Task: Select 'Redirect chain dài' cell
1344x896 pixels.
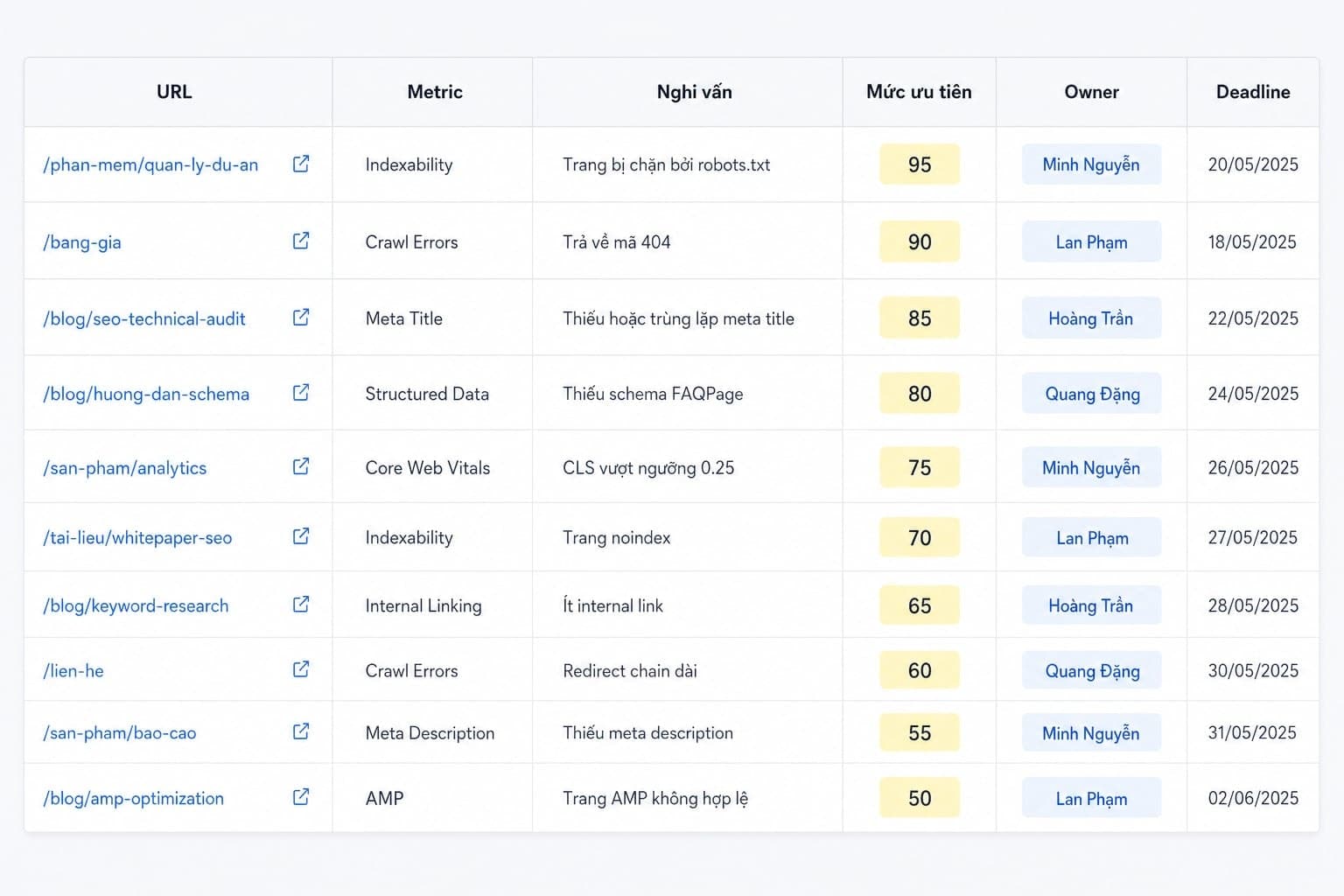Action: point(688,670)
